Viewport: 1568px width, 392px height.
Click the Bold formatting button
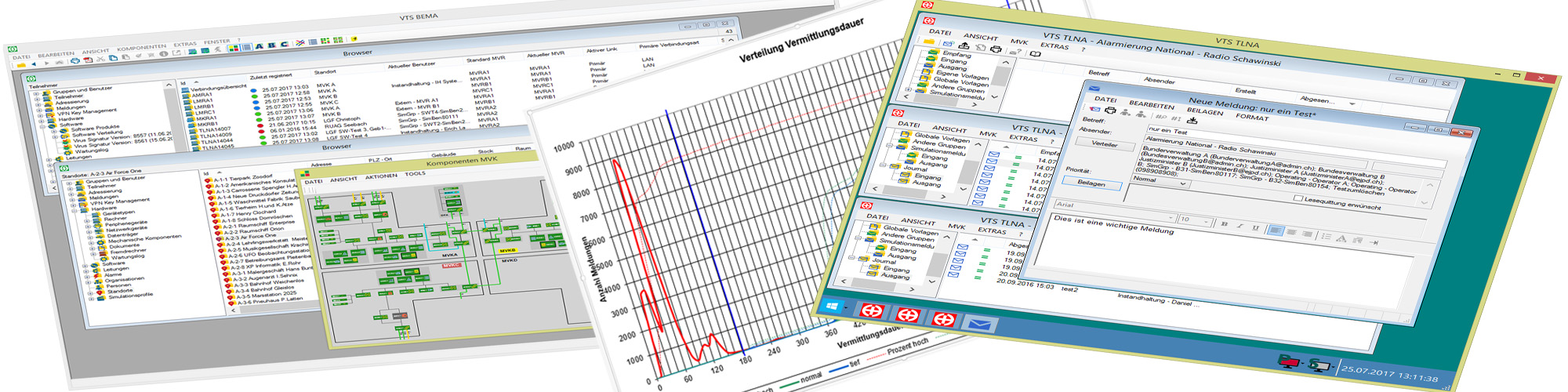point(1224,224)
